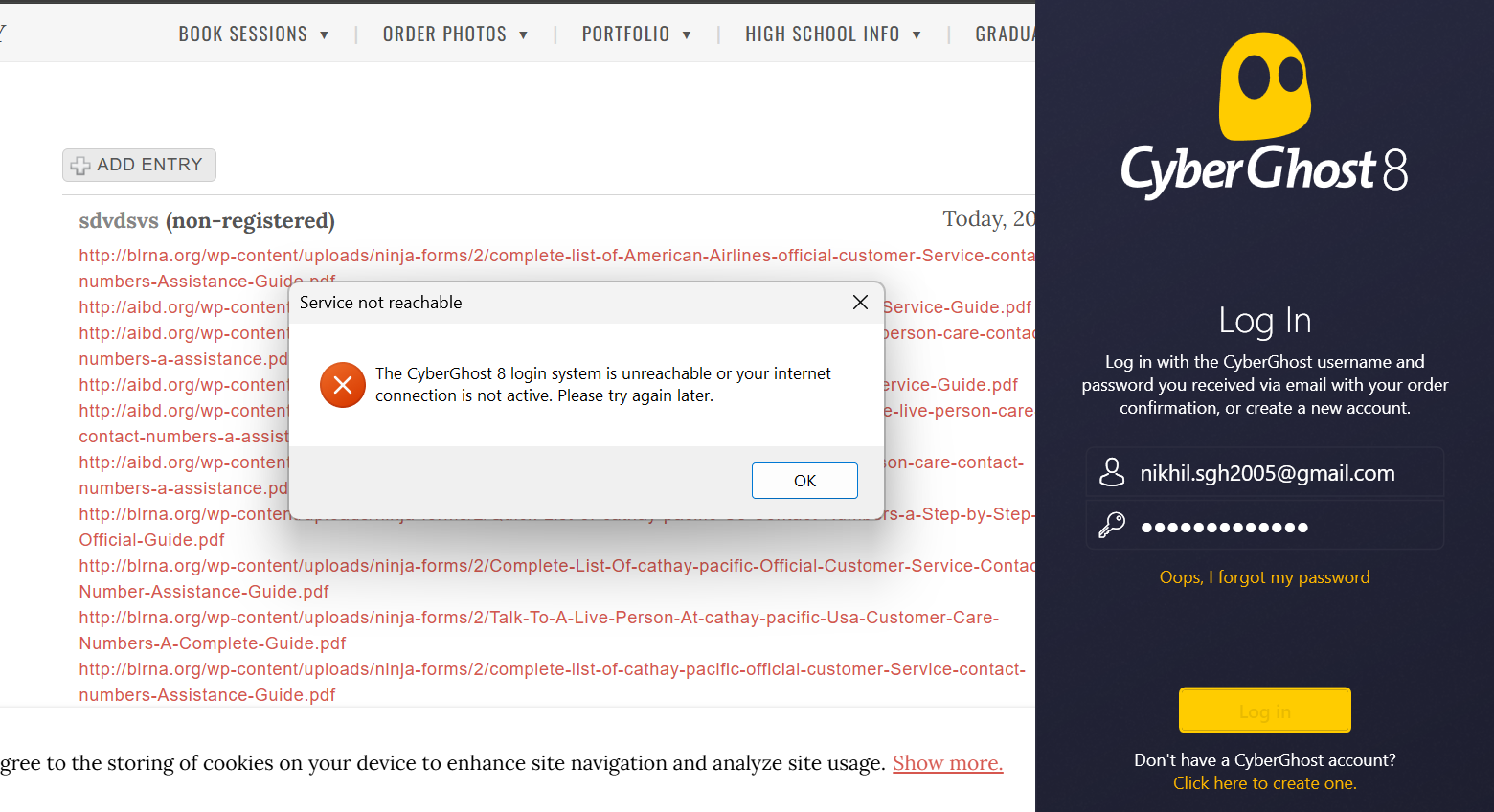The width and height of the screenshot is (1494, 812).
Task: Expand the Portfolio menu arrow
Action: tap(687, 35)
